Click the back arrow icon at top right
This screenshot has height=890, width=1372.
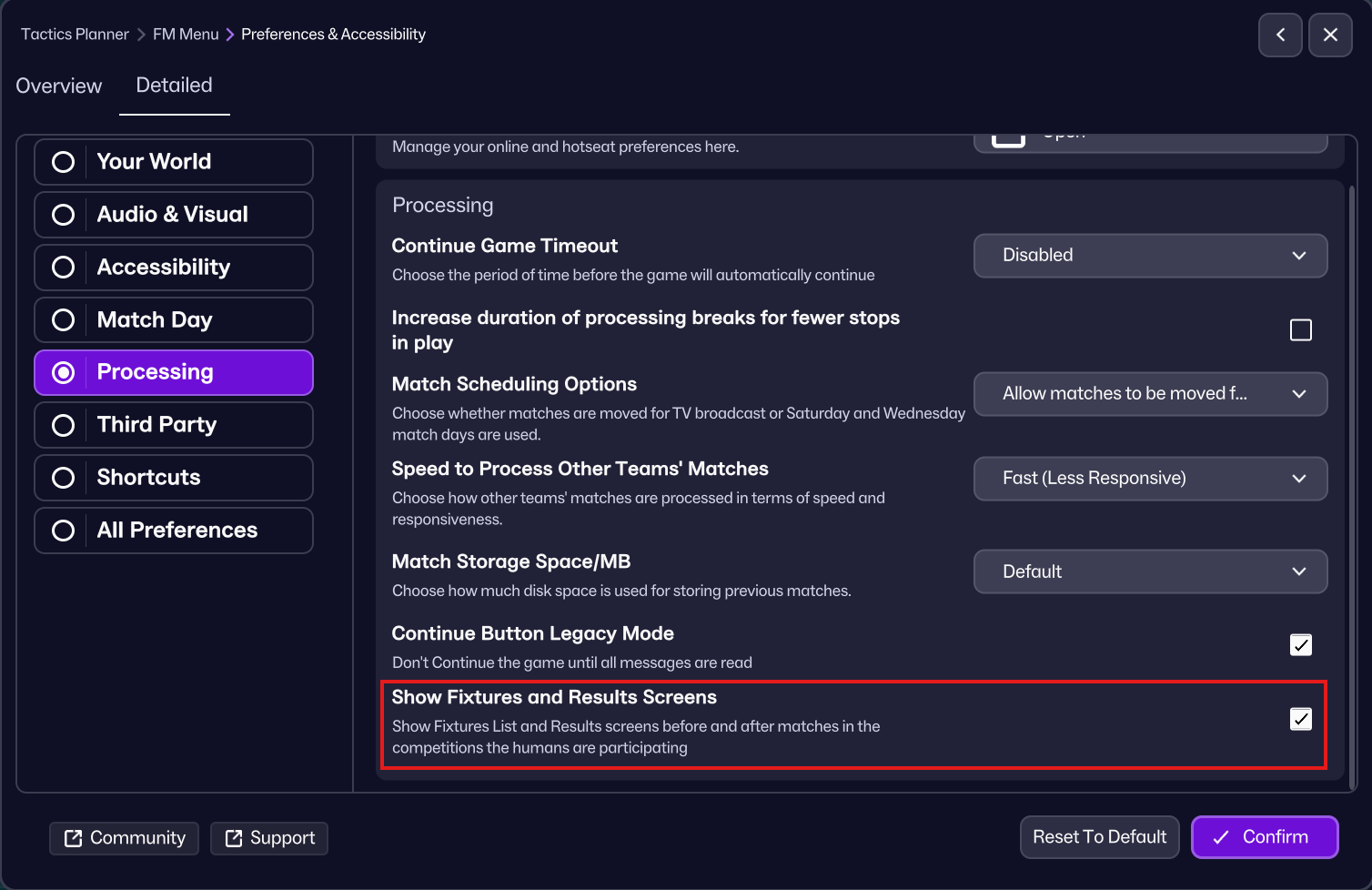coord(1280,35)
